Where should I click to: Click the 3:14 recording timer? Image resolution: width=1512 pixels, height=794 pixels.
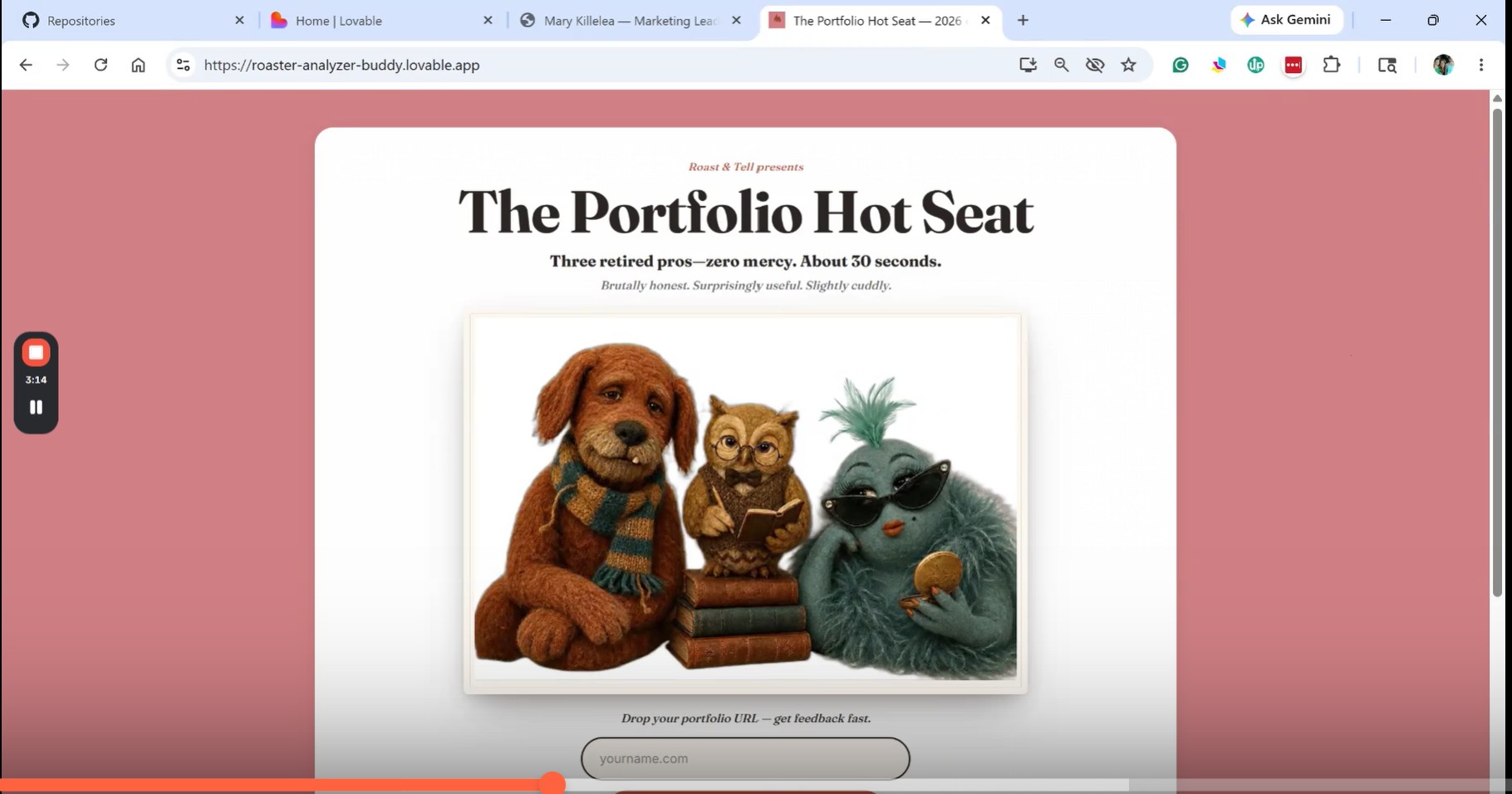tap(36, 380)
